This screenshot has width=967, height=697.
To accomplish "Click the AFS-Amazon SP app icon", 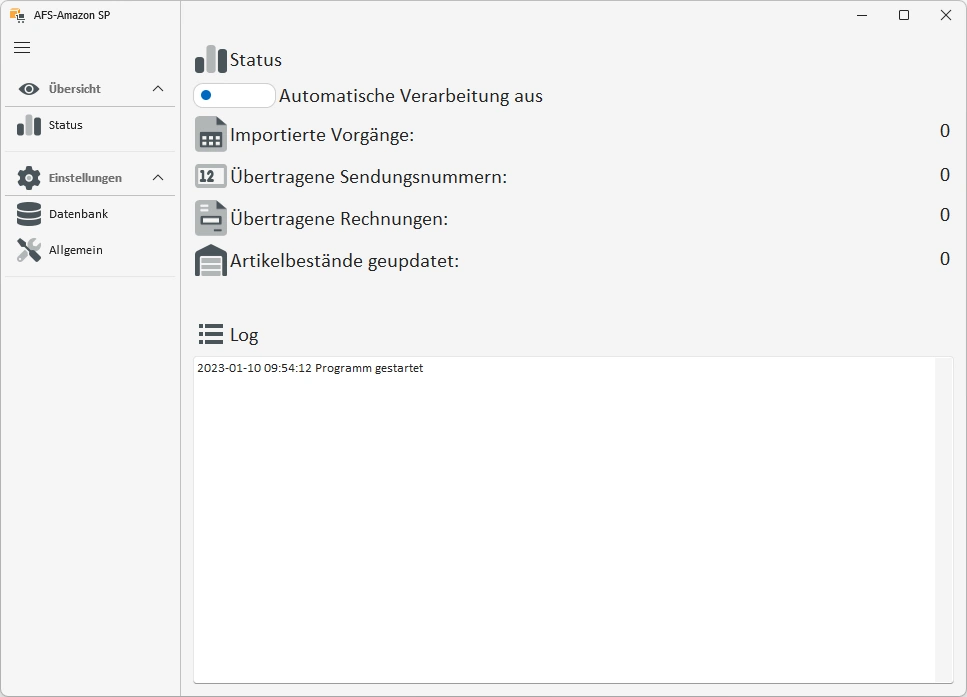I will click(x=17, y=15).
